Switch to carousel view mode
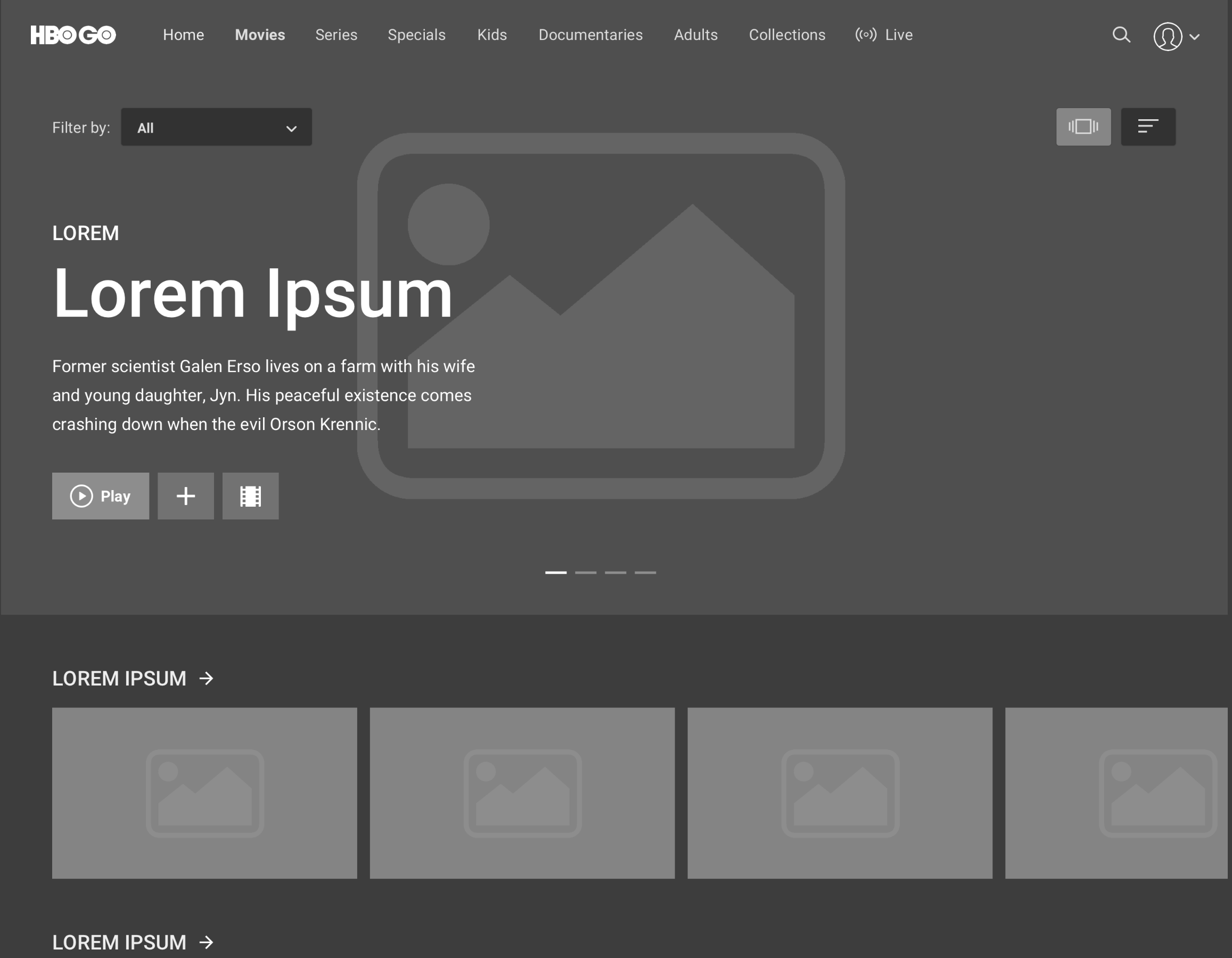 coord(1083,127)
